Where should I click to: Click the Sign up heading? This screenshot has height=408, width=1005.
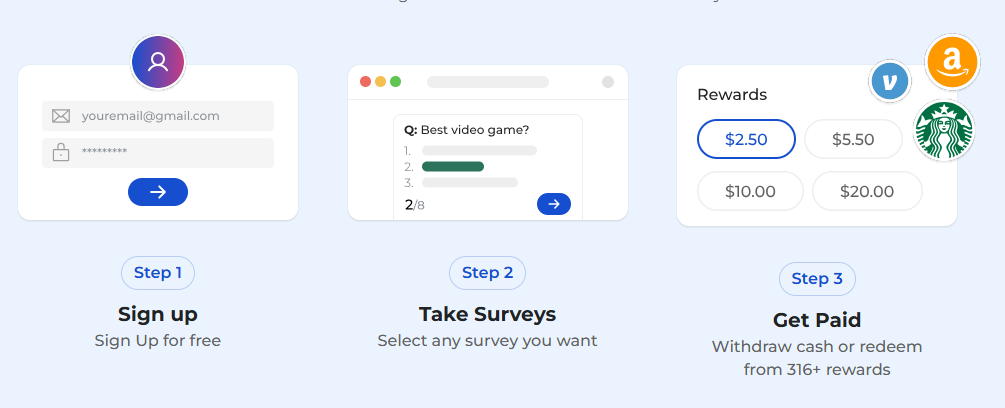pyautogui.click(x=158, y=314)
